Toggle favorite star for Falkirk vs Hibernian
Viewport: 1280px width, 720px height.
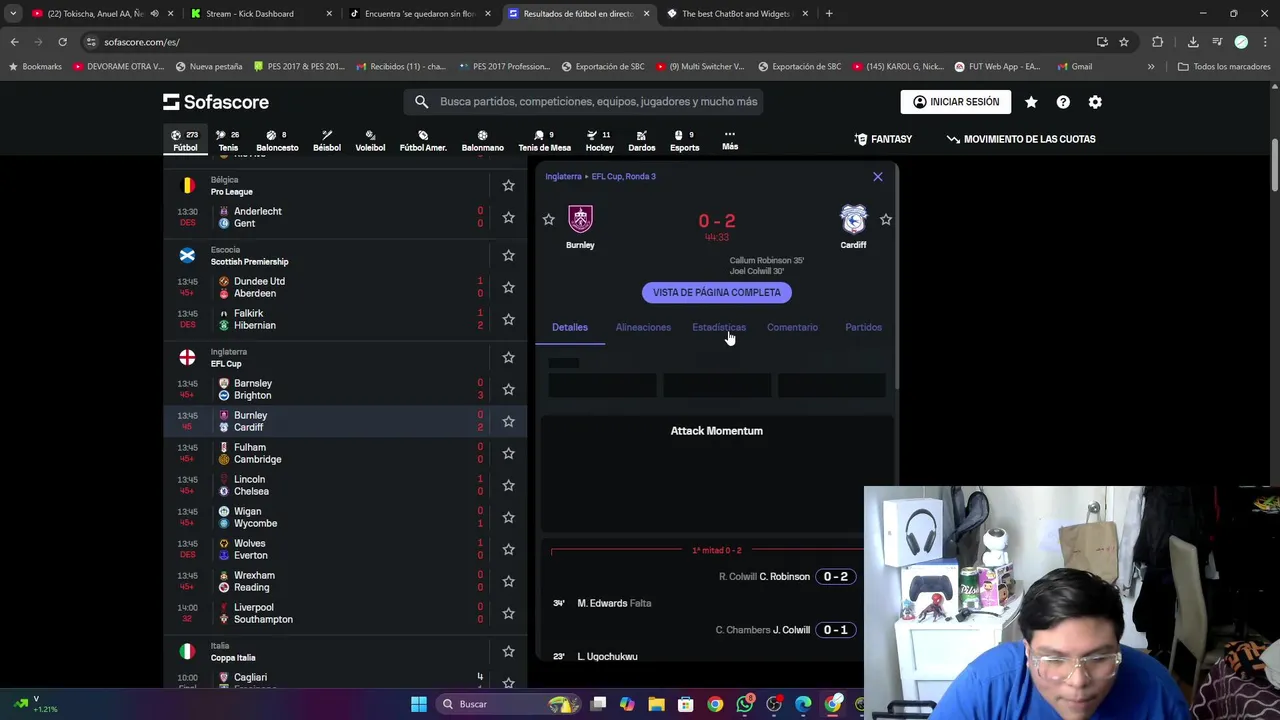coord(508,319)
